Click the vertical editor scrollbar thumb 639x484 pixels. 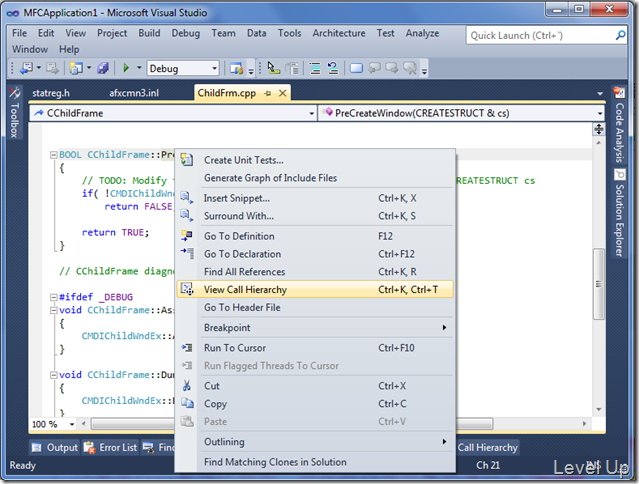pos(598,284)
